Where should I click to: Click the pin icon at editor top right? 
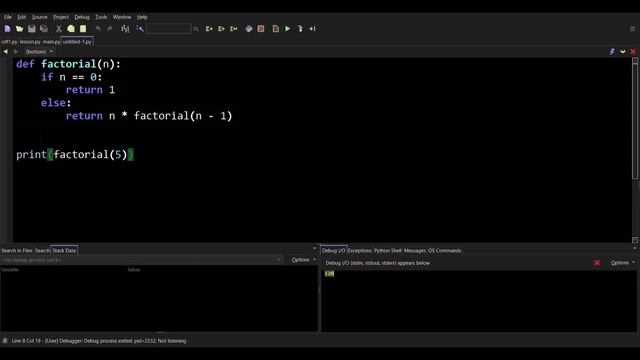(612, 51)
